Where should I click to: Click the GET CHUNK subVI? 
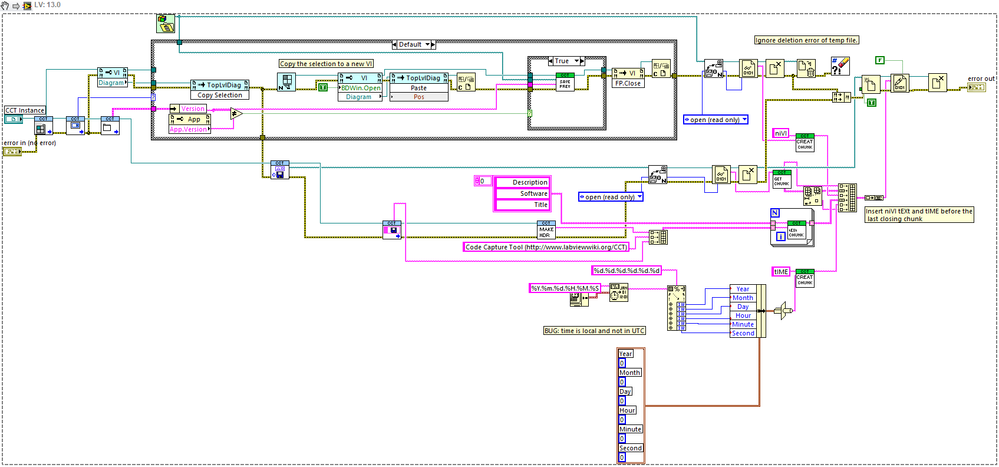click(782, 179)
